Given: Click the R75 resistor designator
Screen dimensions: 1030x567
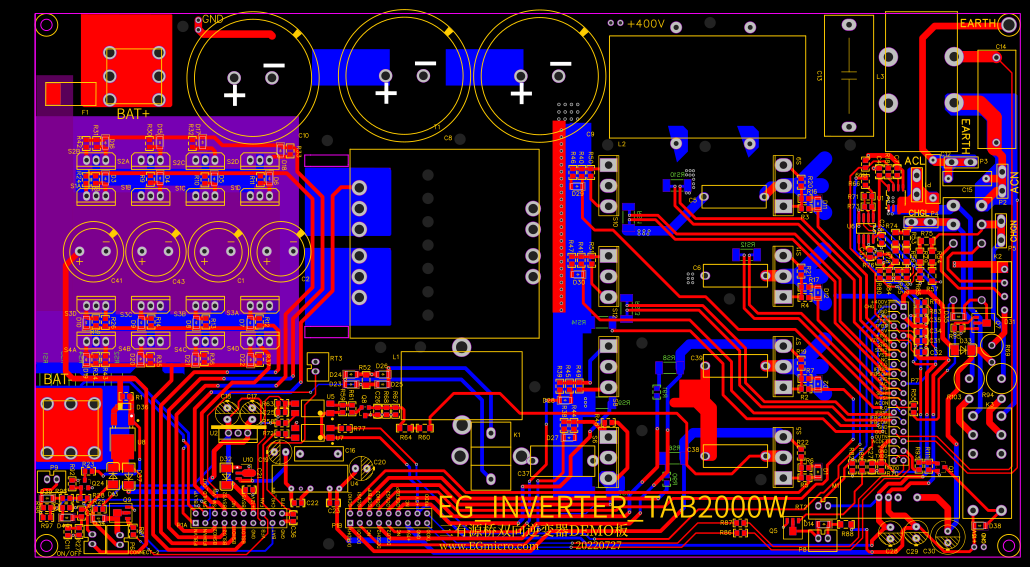Looking at the screenshot, I should tap(927, 233).
